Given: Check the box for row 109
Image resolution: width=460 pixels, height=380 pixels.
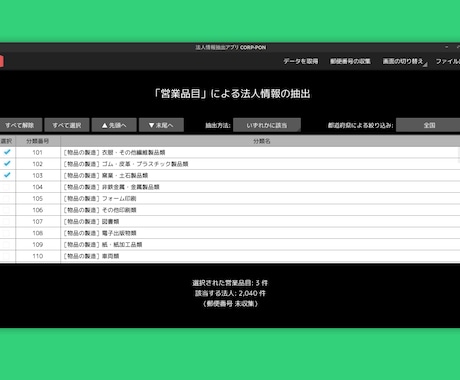Looking at the screenshot, I should [6, 245].
